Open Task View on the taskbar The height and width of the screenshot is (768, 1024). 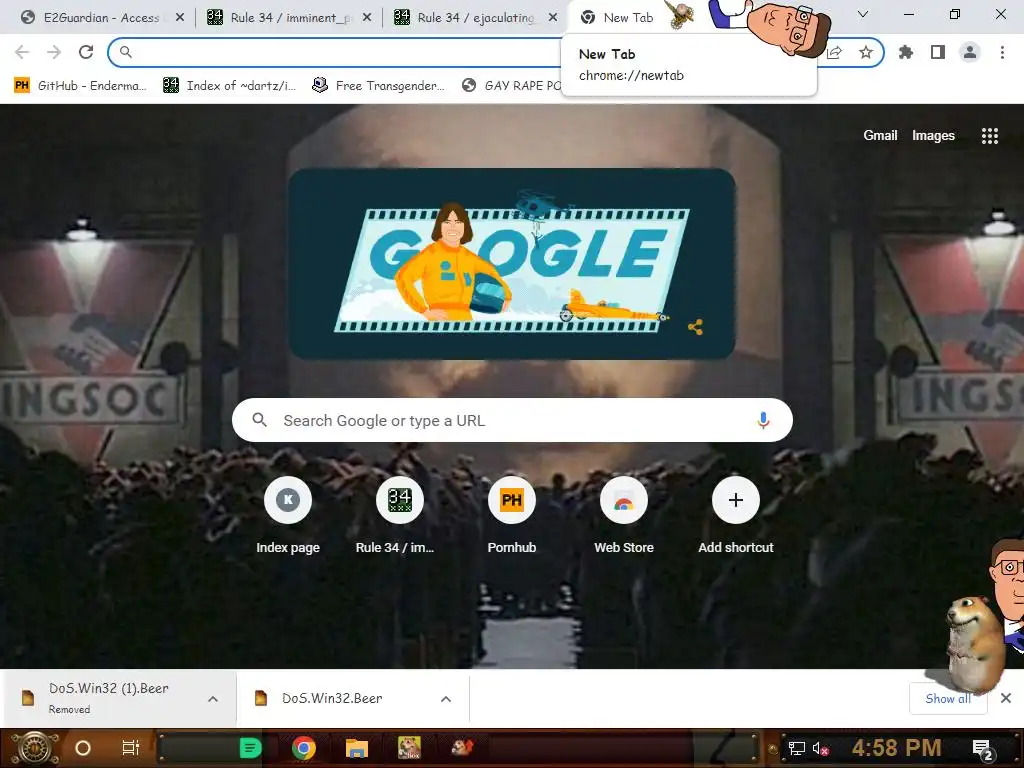131,748
